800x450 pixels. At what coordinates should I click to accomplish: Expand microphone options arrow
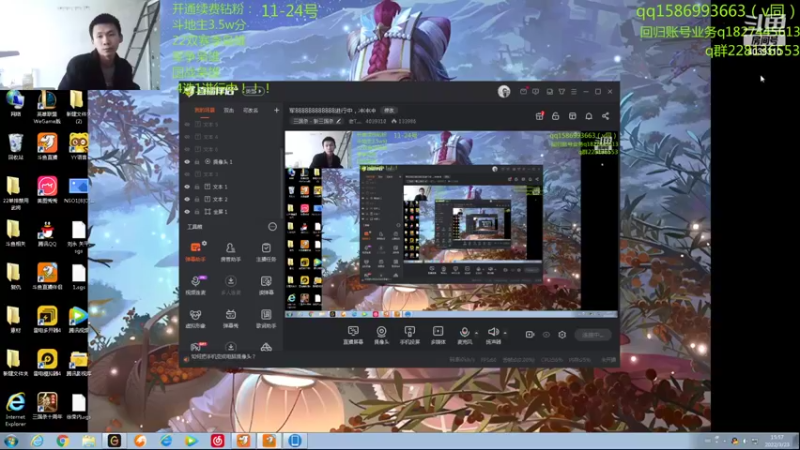pos(477,333)
